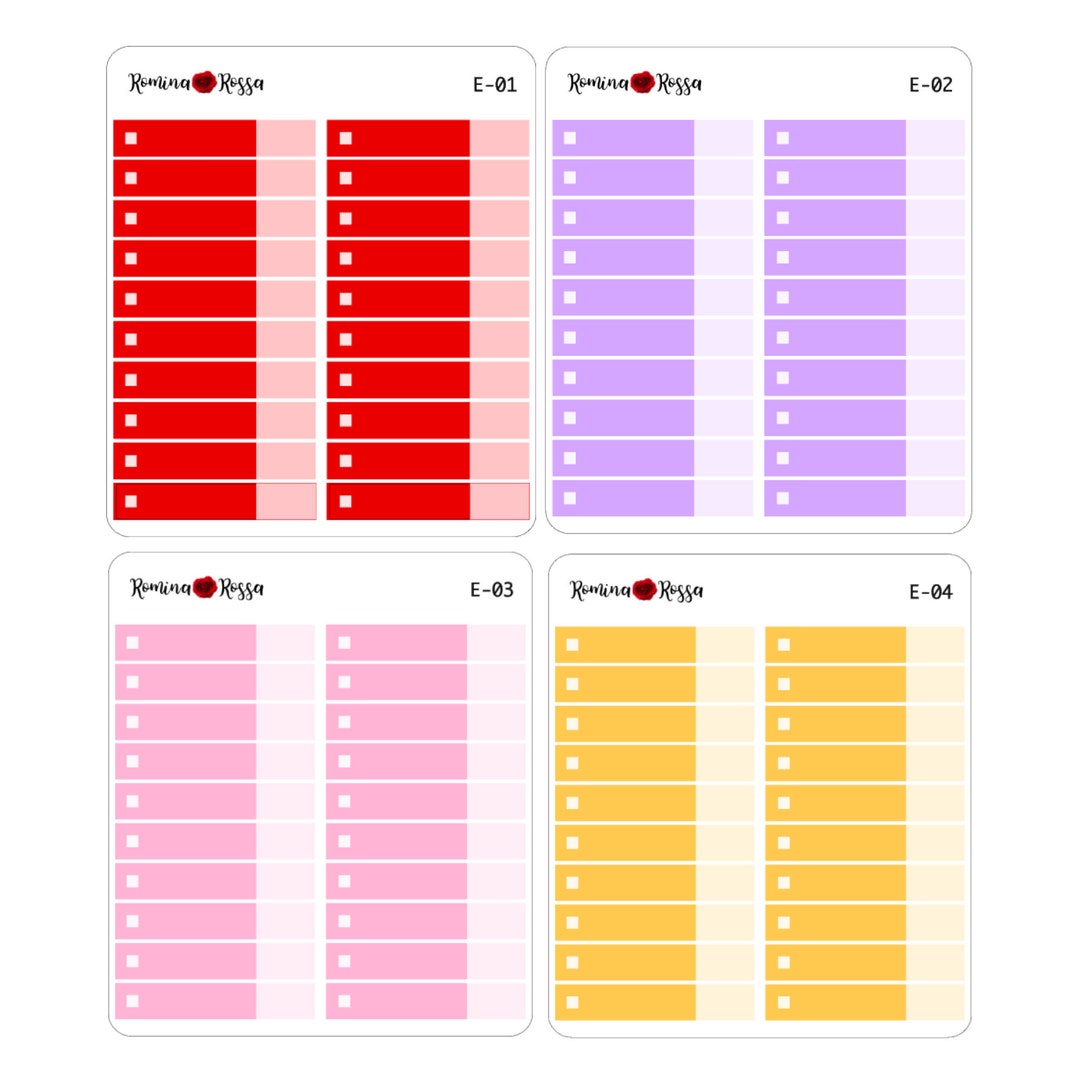Click the Romina Rossa text on yellow sheet
The width and height of the screenshot is (1080, 1080).
click(x=636, y=590)
